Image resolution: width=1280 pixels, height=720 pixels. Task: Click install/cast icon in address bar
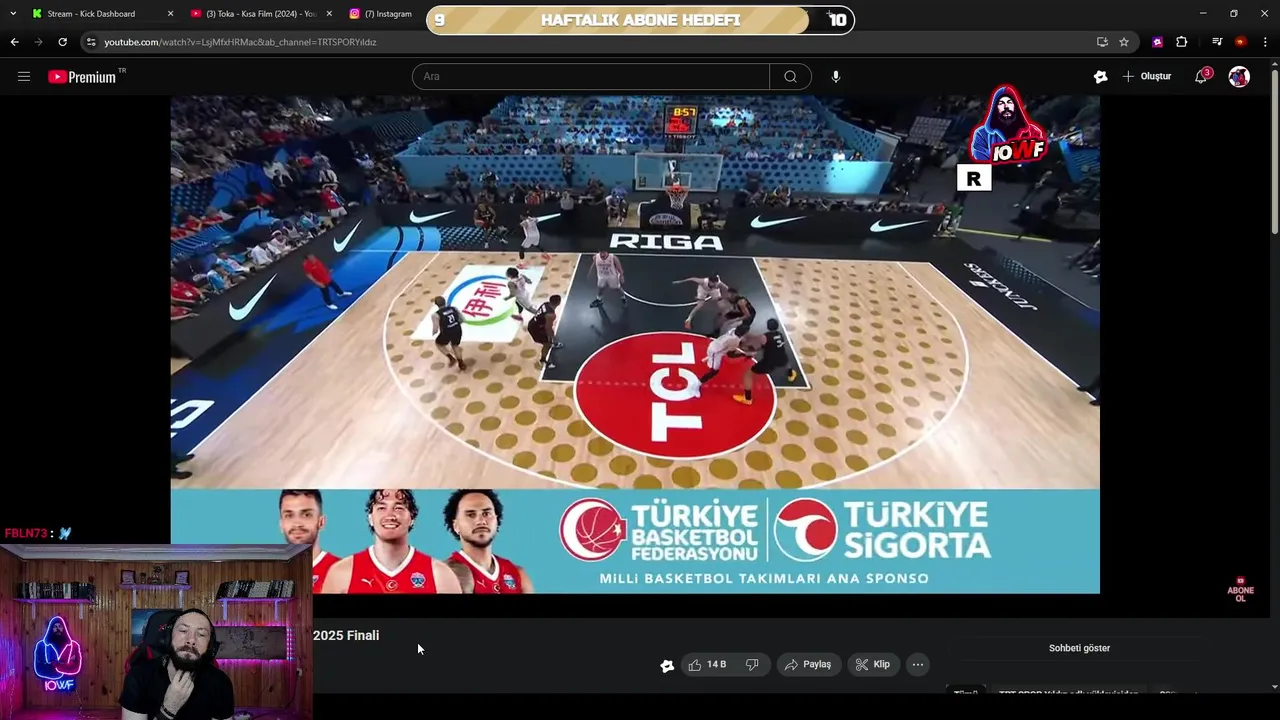click(1102, 42)
